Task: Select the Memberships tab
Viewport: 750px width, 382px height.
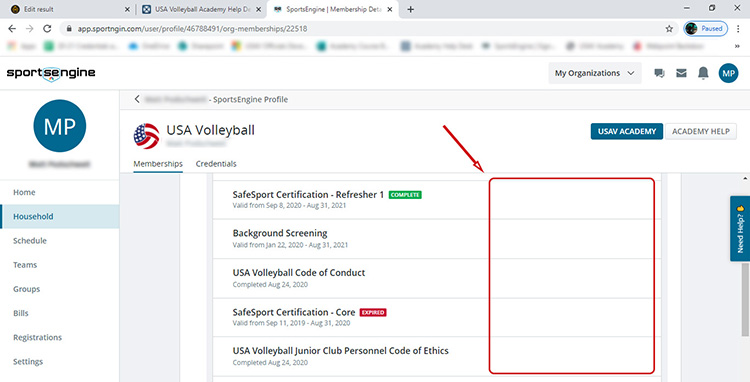Action: pos(158,164)
